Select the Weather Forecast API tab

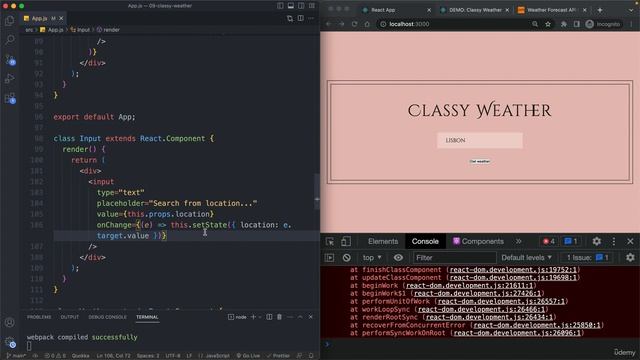552,10
